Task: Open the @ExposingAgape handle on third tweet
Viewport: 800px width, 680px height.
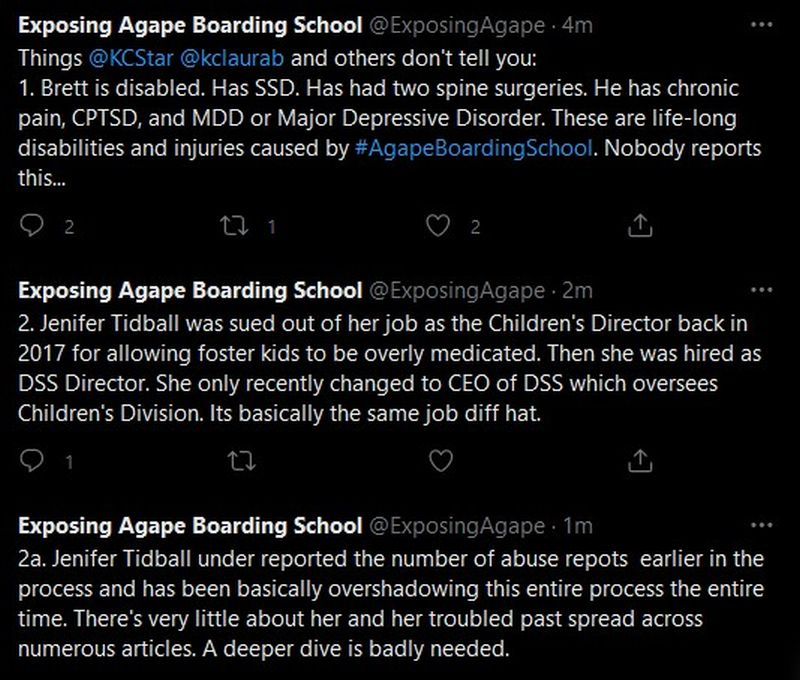Action: coord(457,525)
